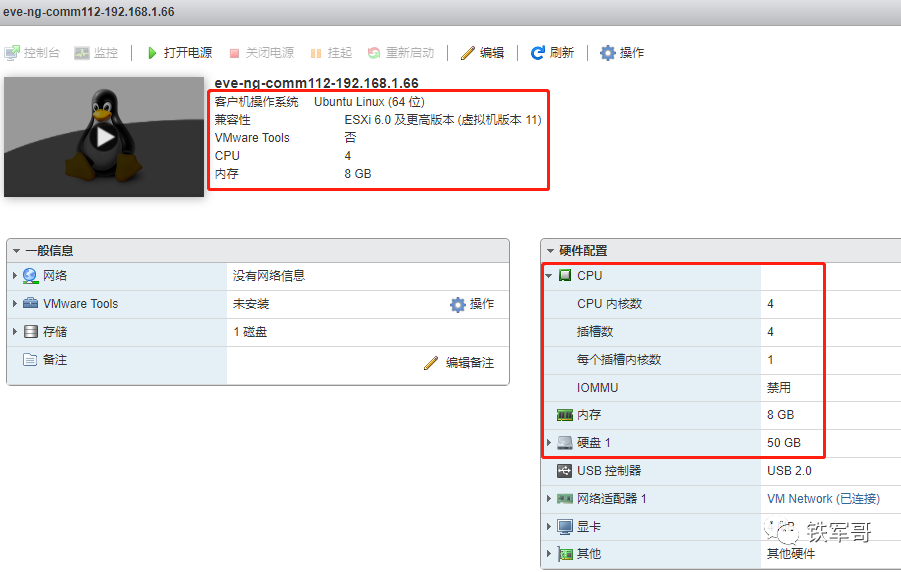Power on VM with 打开电源
901x572 pixels.
pyautogui.click(x=179, y=53)
